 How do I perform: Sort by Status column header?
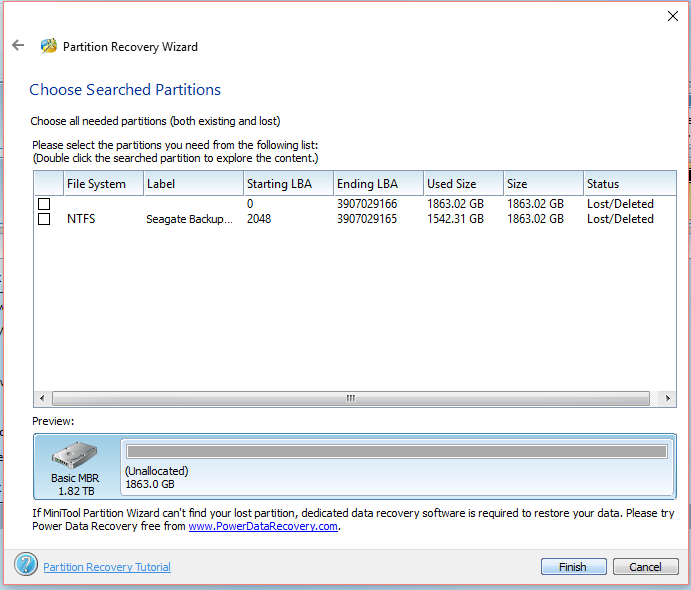(630, 183)
